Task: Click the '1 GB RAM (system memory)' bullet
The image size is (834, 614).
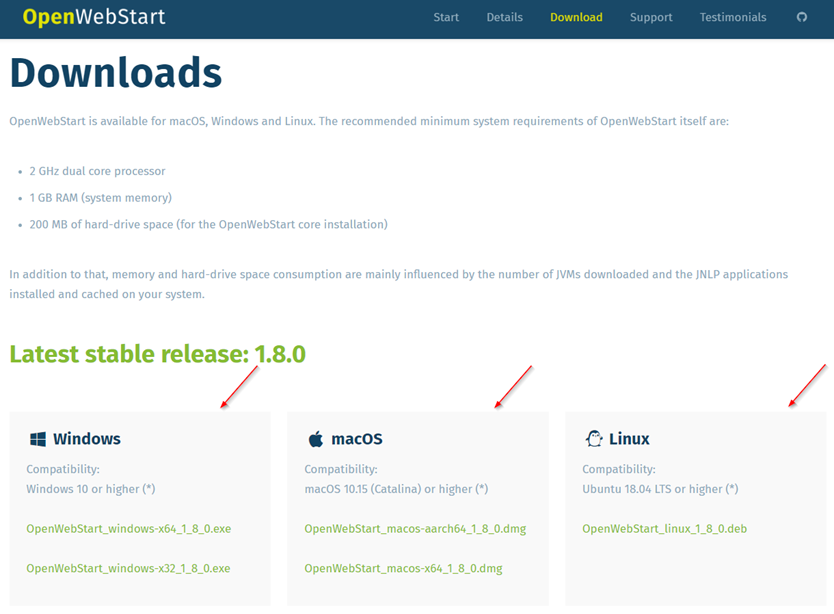Action: [101, 198]
